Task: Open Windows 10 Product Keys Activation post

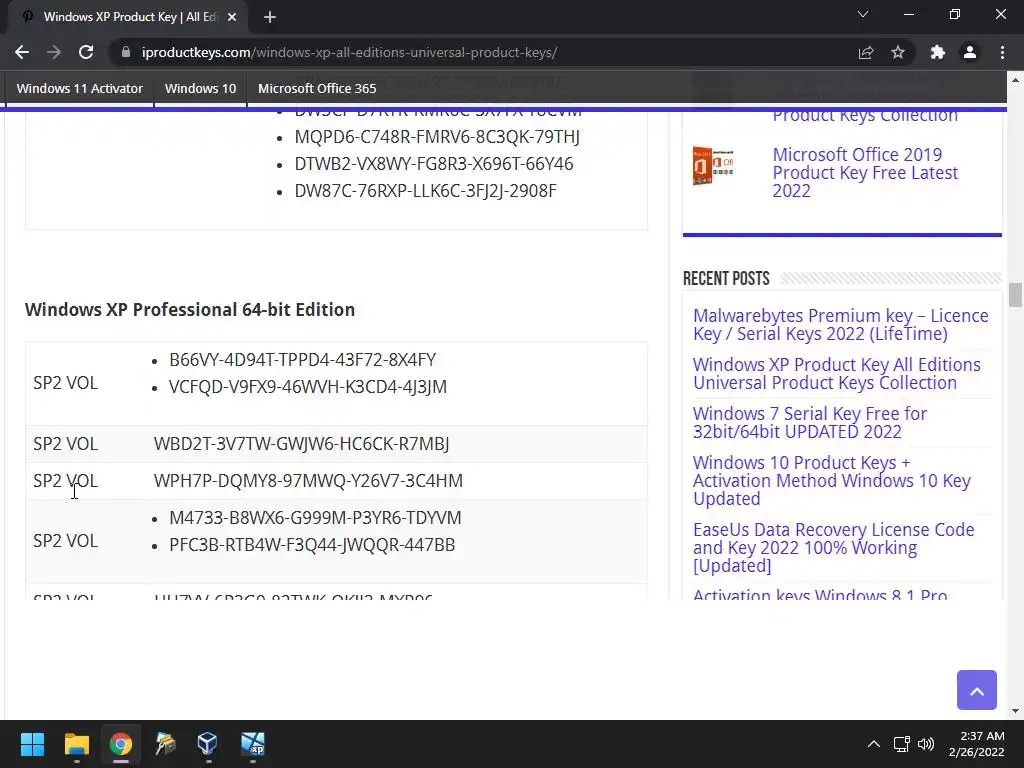Action: tap(831, 481)
